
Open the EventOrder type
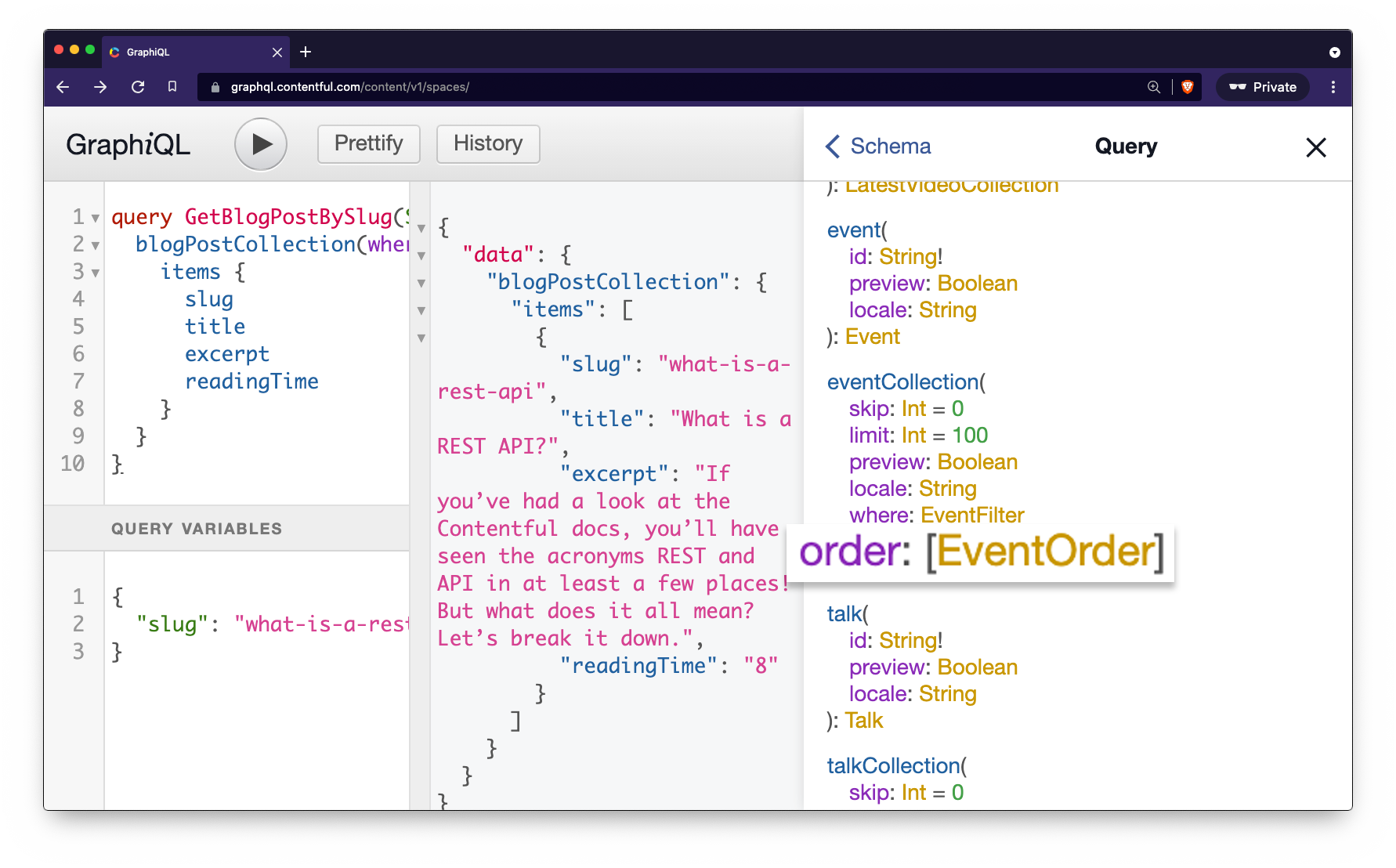(1046, 552)
